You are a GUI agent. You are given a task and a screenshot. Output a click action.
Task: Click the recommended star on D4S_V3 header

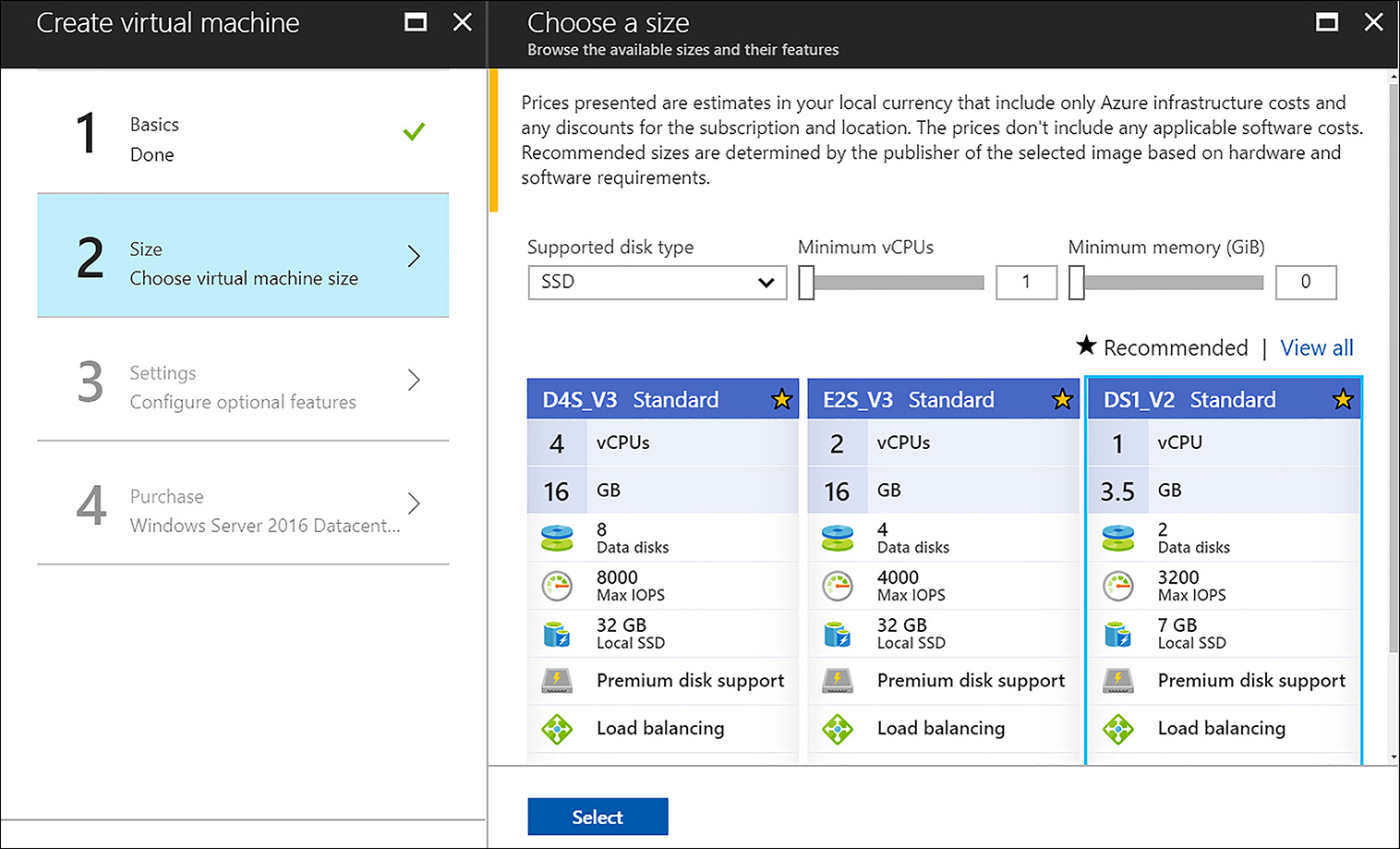tap(782, 399)
